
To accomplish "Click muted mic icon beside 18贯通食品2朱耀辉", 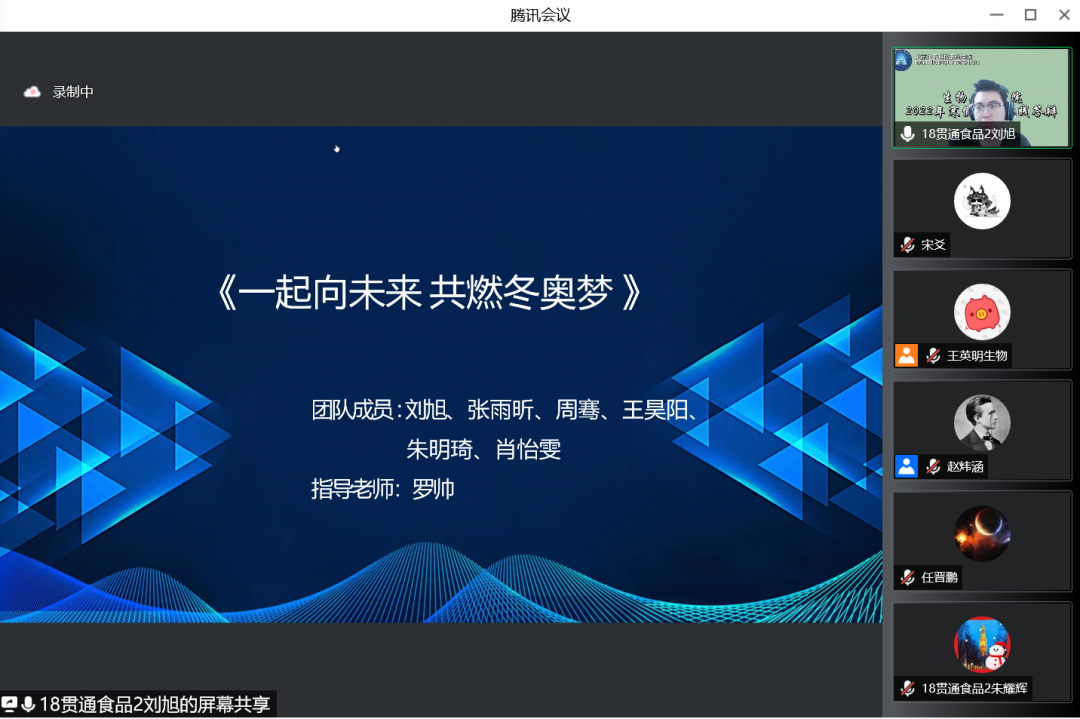I will [907, 688].
